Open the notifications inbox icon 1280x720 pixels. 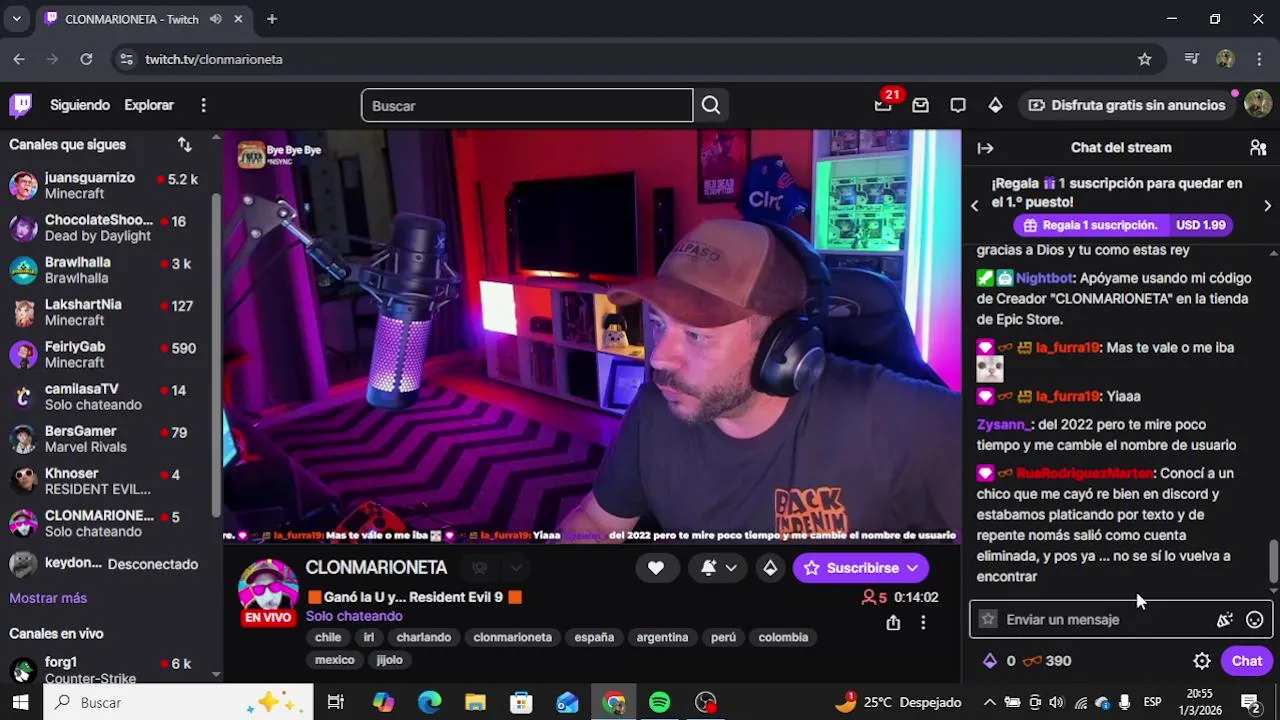pyautogui.click(x=920, y=105)
